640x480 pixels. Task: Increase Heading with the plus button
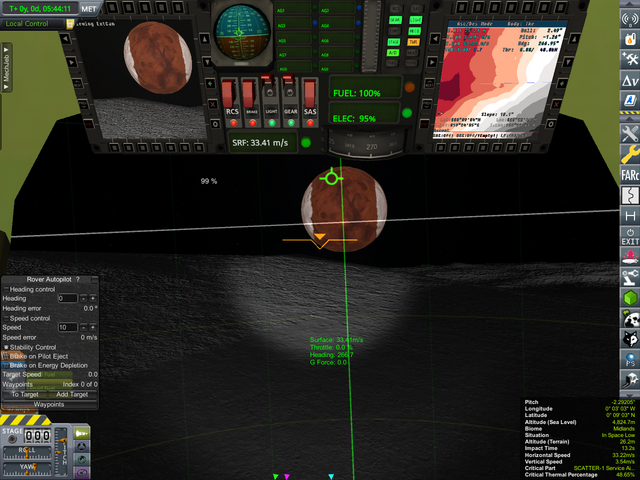coord(93,298)
